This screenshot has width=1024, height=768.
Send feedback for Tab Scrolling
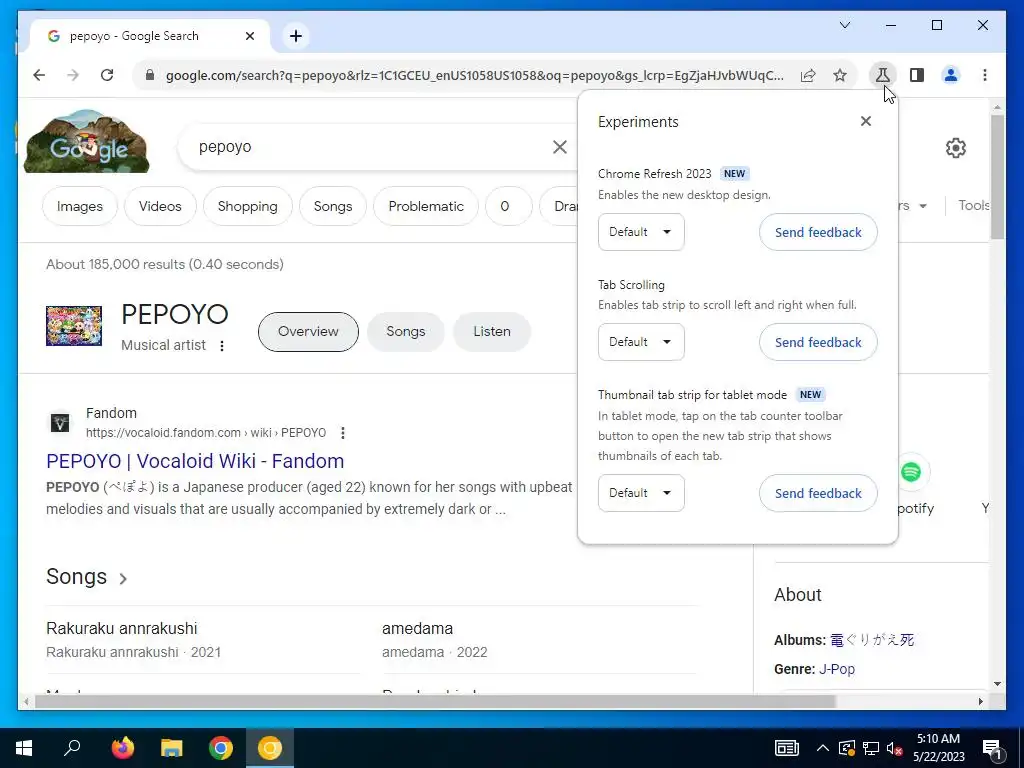pos(818,342)
